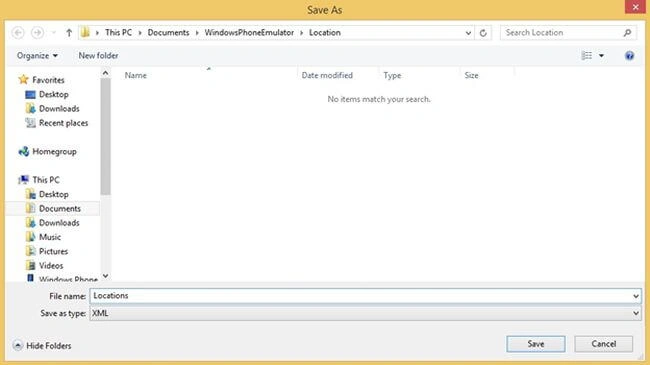The image size is (650, 365).
Task: Click the Cancel button
Action: click(x=604, y=344)
